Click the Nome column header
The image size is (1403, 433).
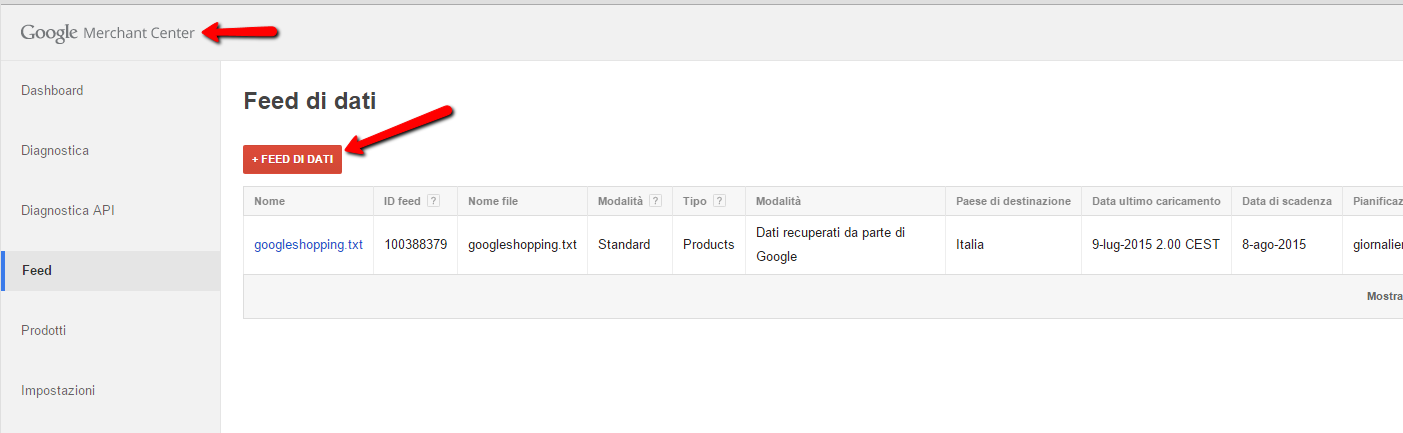270,201
